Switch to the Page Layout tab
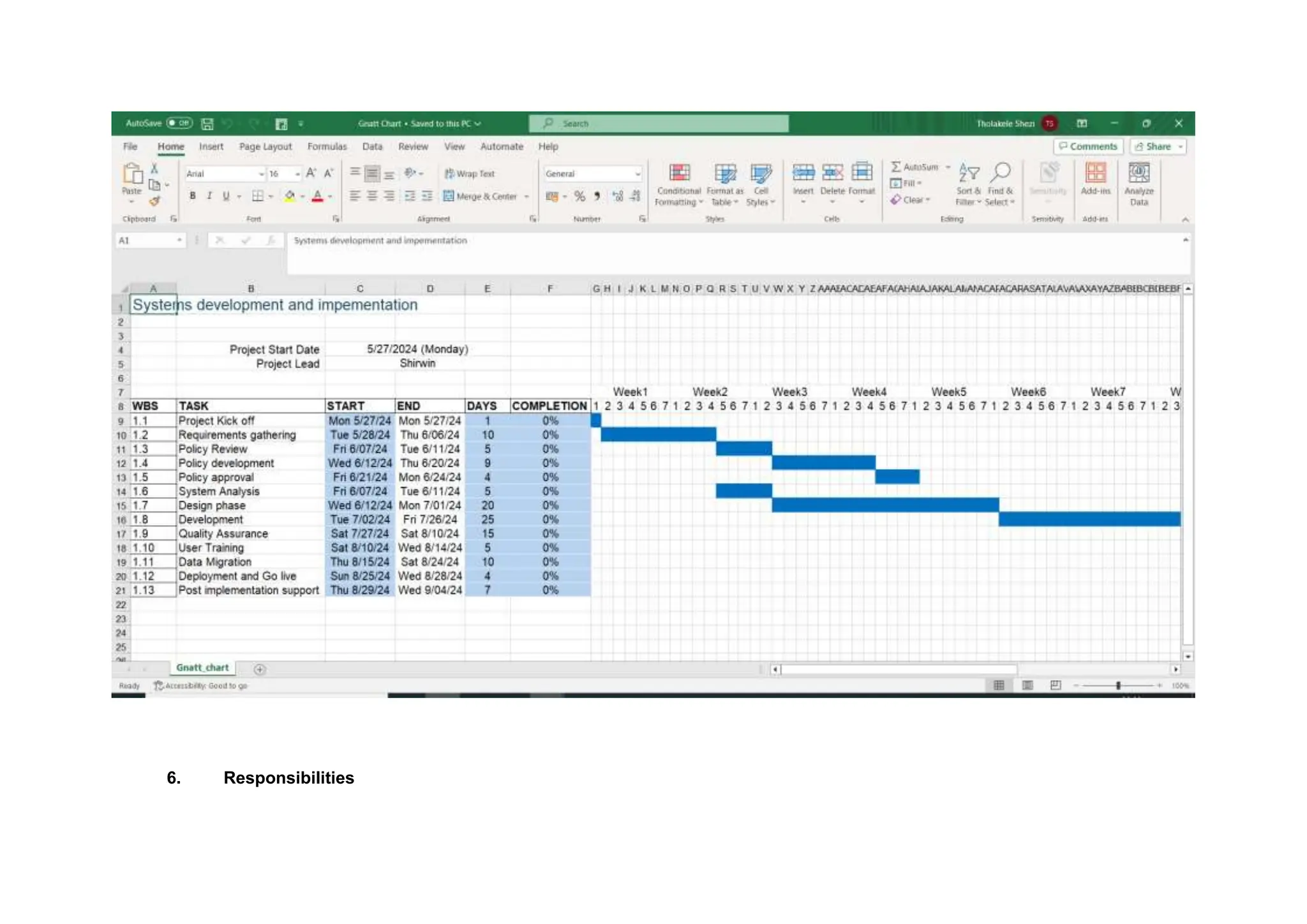This screenshot has width=1307, height=924. click(265, 147)
